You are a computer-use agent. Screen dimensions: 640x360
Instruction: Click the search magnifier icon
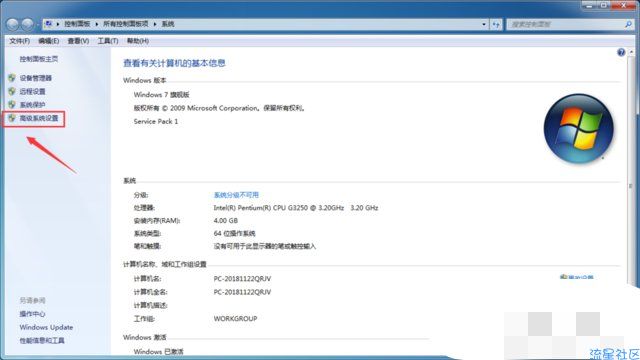pos(628,24)
